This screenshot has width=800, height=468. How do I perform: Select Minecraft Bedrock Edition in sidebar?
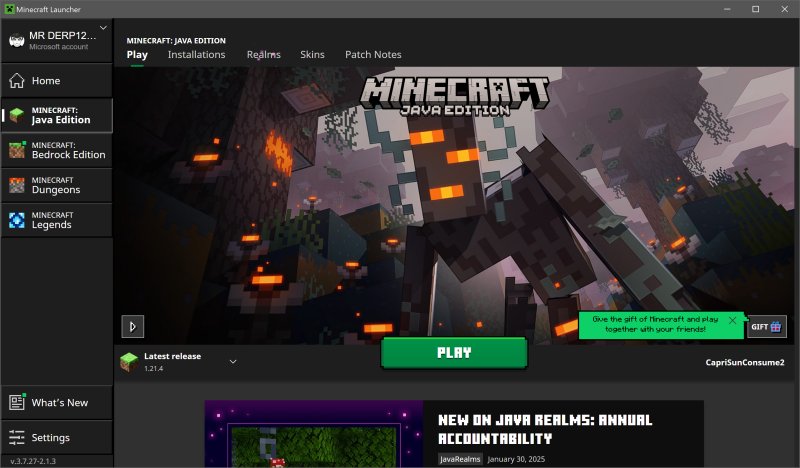point(57,150)
